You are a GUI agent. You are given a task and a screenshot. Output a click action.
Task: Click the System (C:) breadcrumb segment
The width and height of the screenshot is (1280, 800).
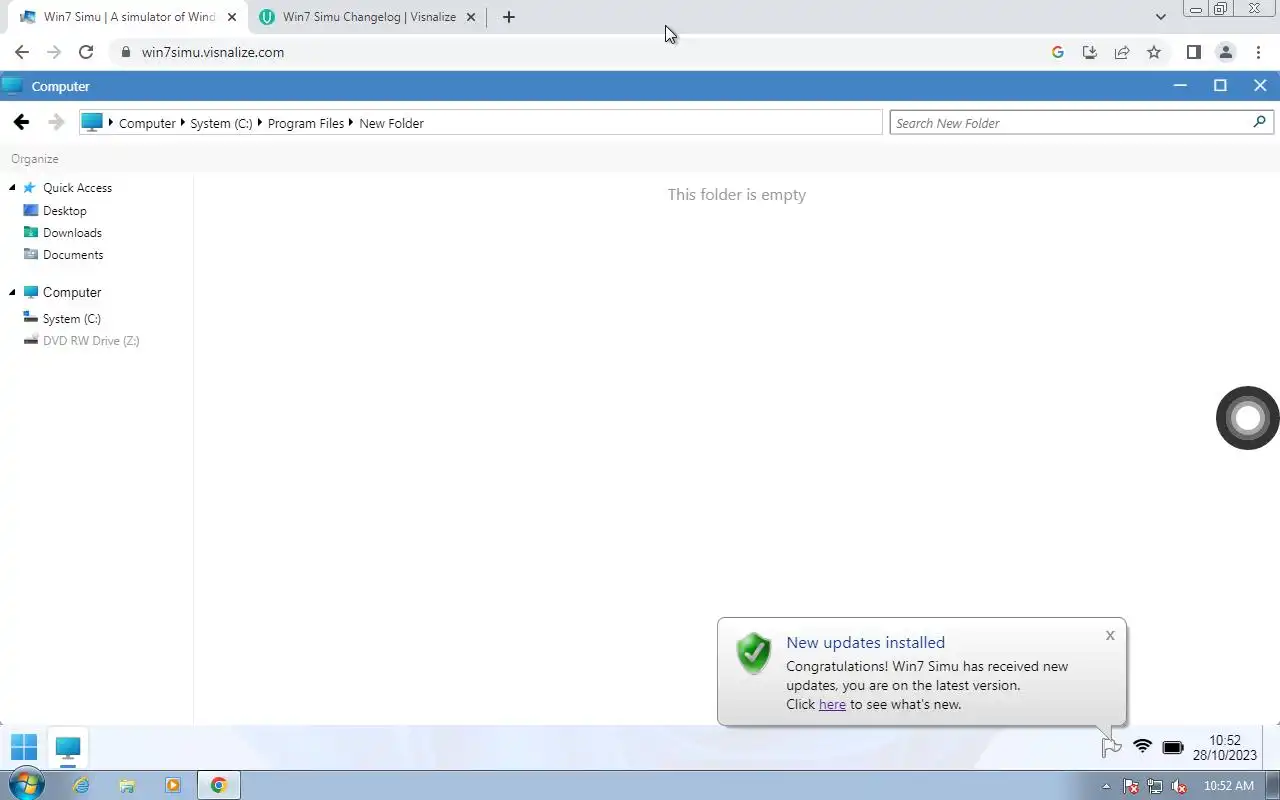(221, 123)
